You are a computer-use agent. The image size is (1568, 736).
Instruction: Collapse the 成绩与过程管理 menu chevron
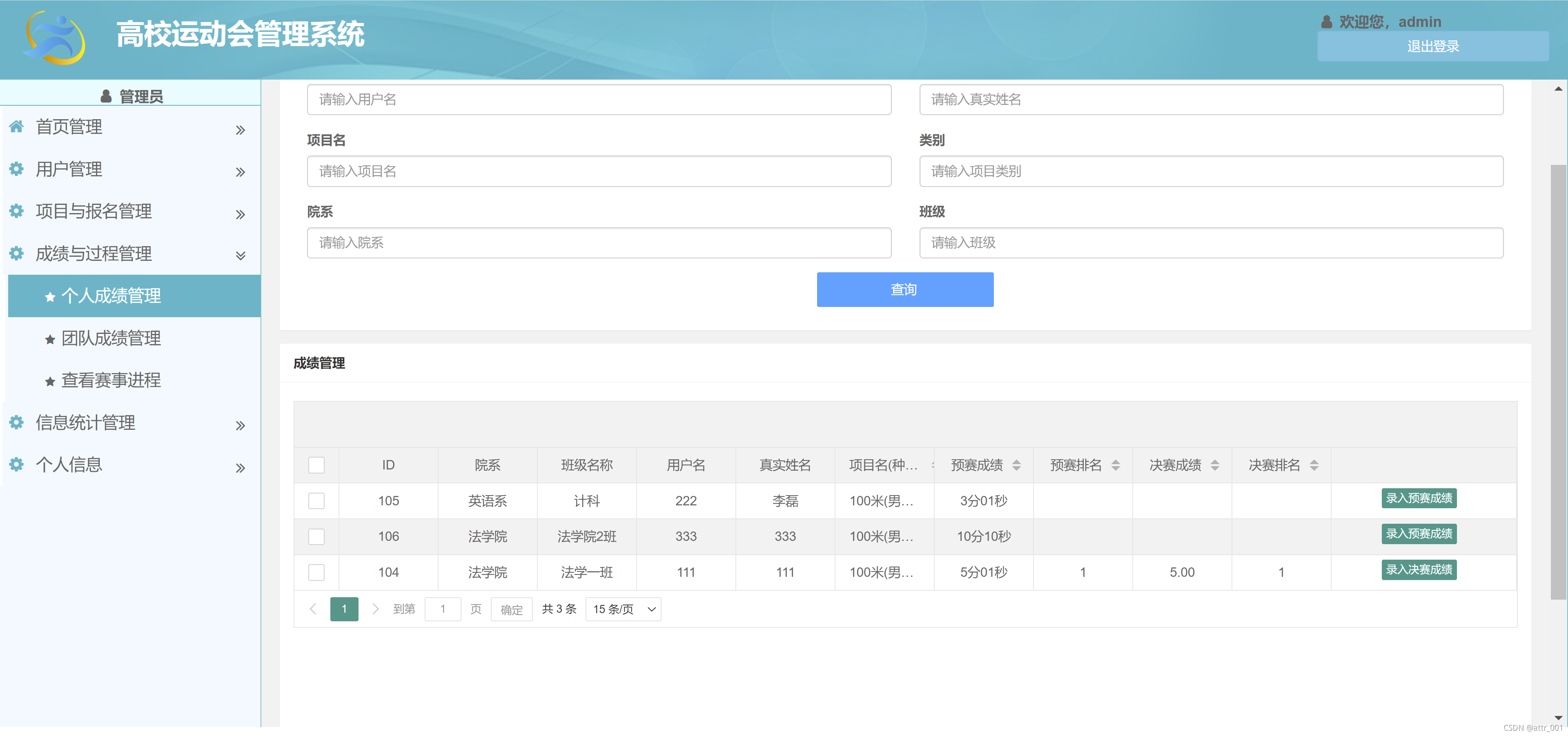(x=241, y=255)
